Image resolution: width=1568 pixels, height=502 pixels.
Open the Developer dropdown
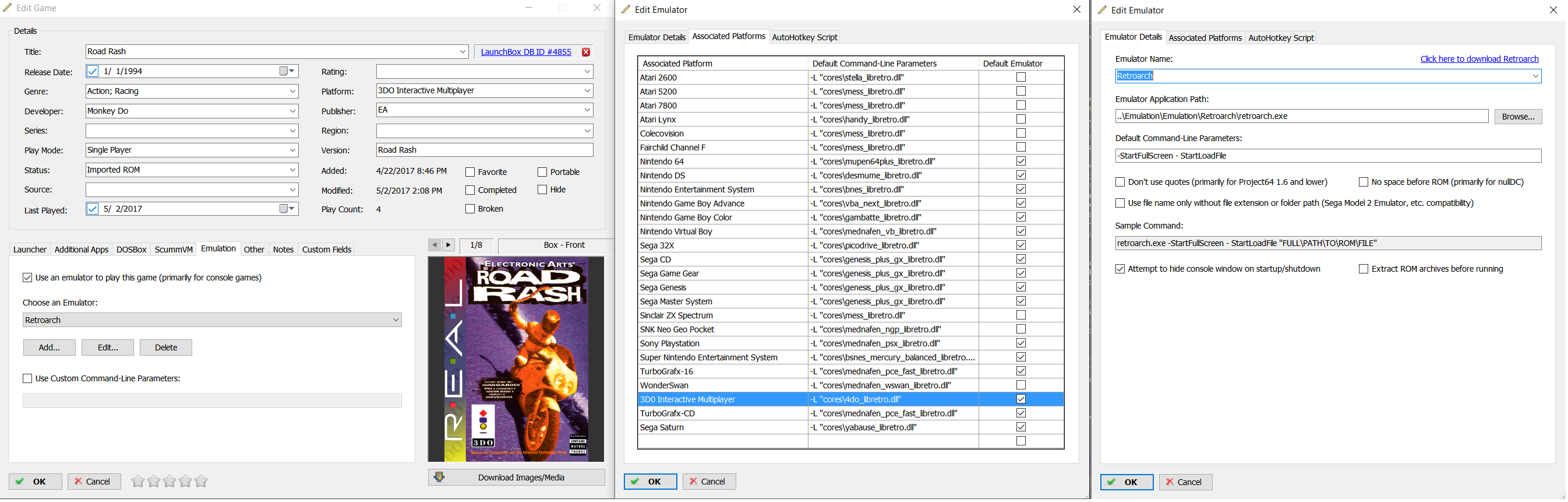tap(292, 111)
